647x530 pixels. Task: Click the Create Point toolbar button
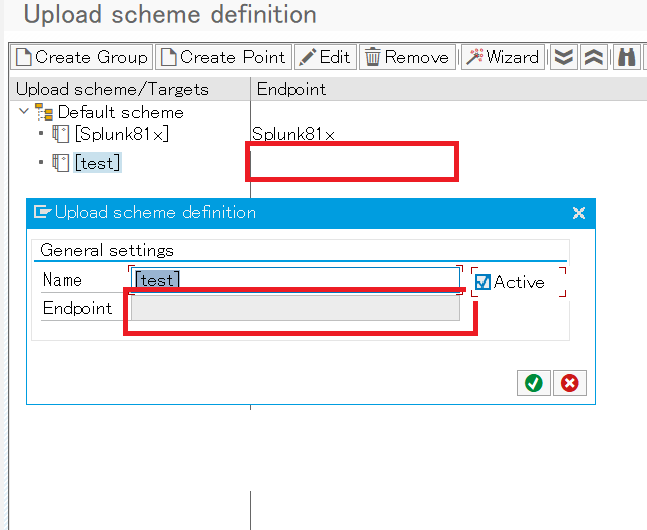click(x=223, y=57)
